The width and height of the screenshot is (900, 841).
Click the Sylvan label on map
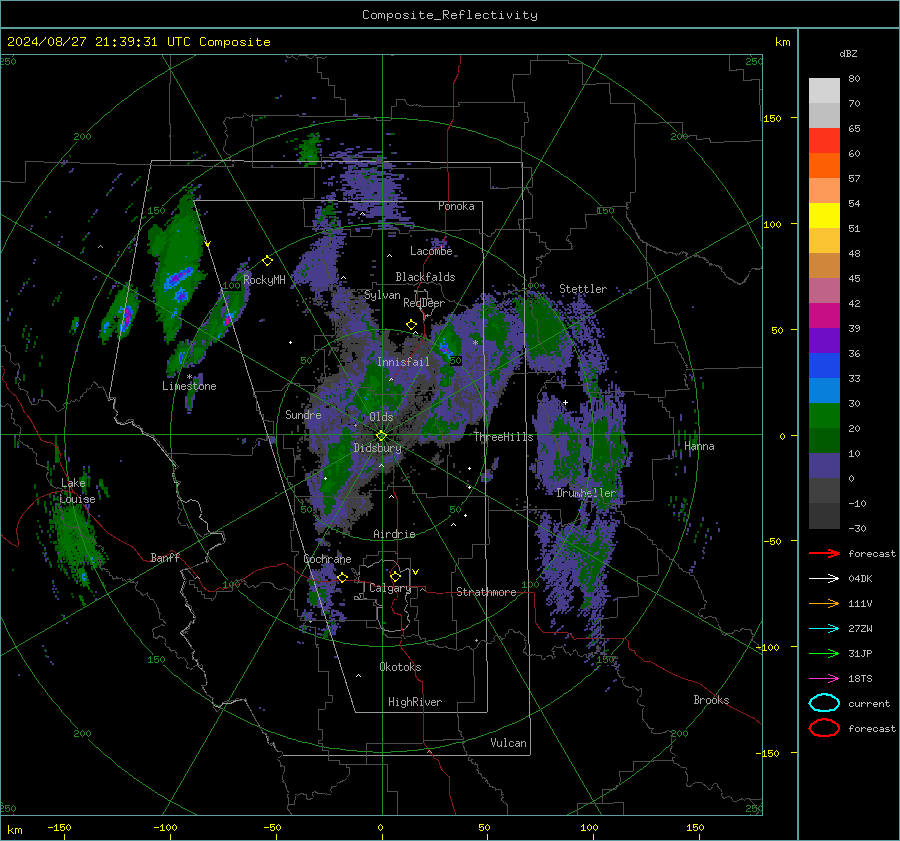[x=382, y=295]
